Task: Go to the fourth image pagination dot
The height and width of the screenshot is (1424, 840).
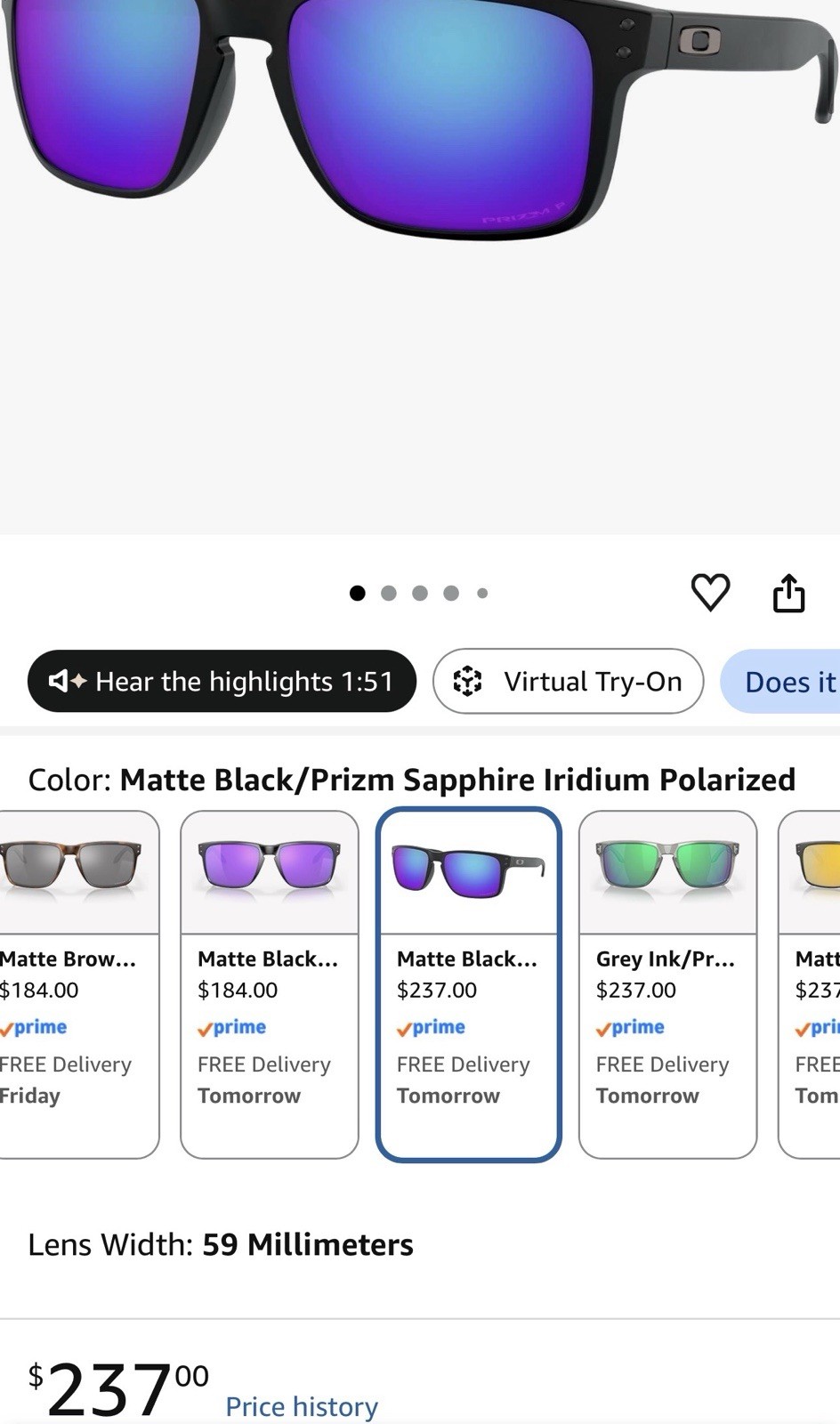Action: (x=451, y=593)
